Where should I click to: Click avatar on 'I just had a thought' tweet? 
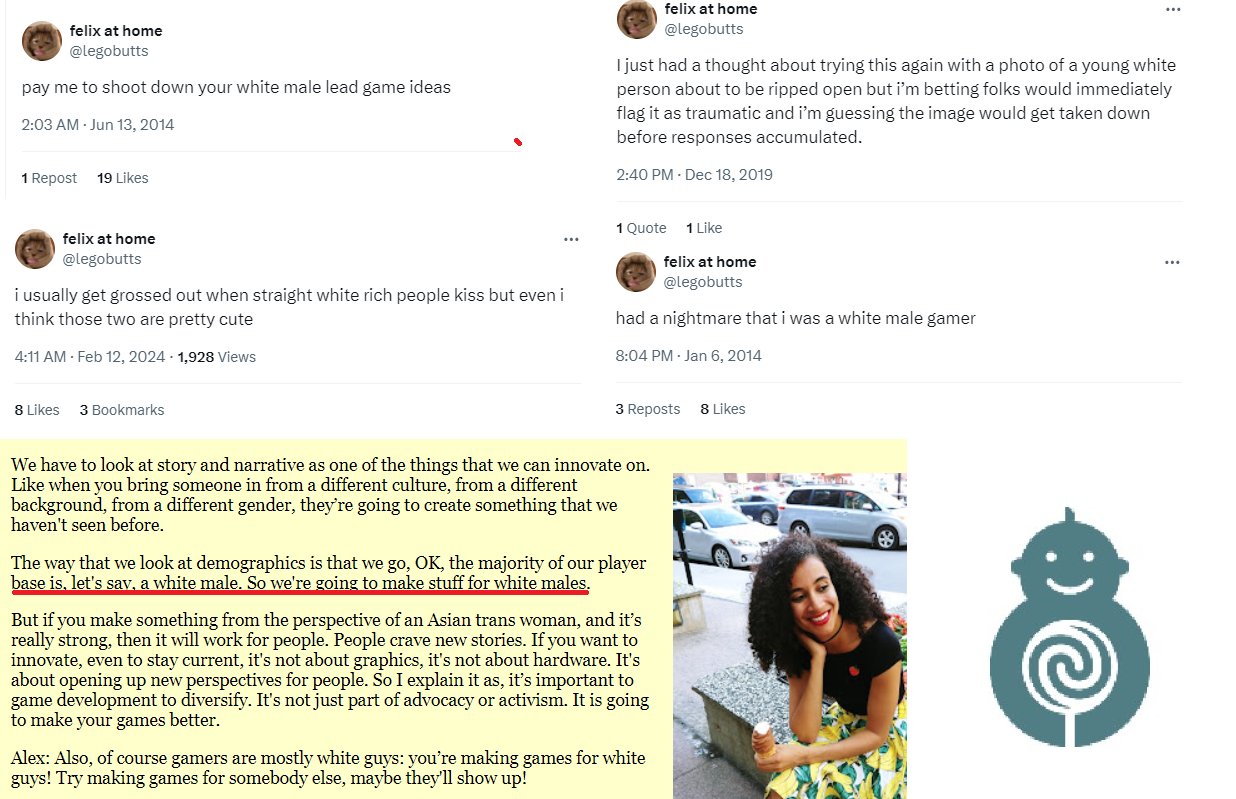click(637, 18)
